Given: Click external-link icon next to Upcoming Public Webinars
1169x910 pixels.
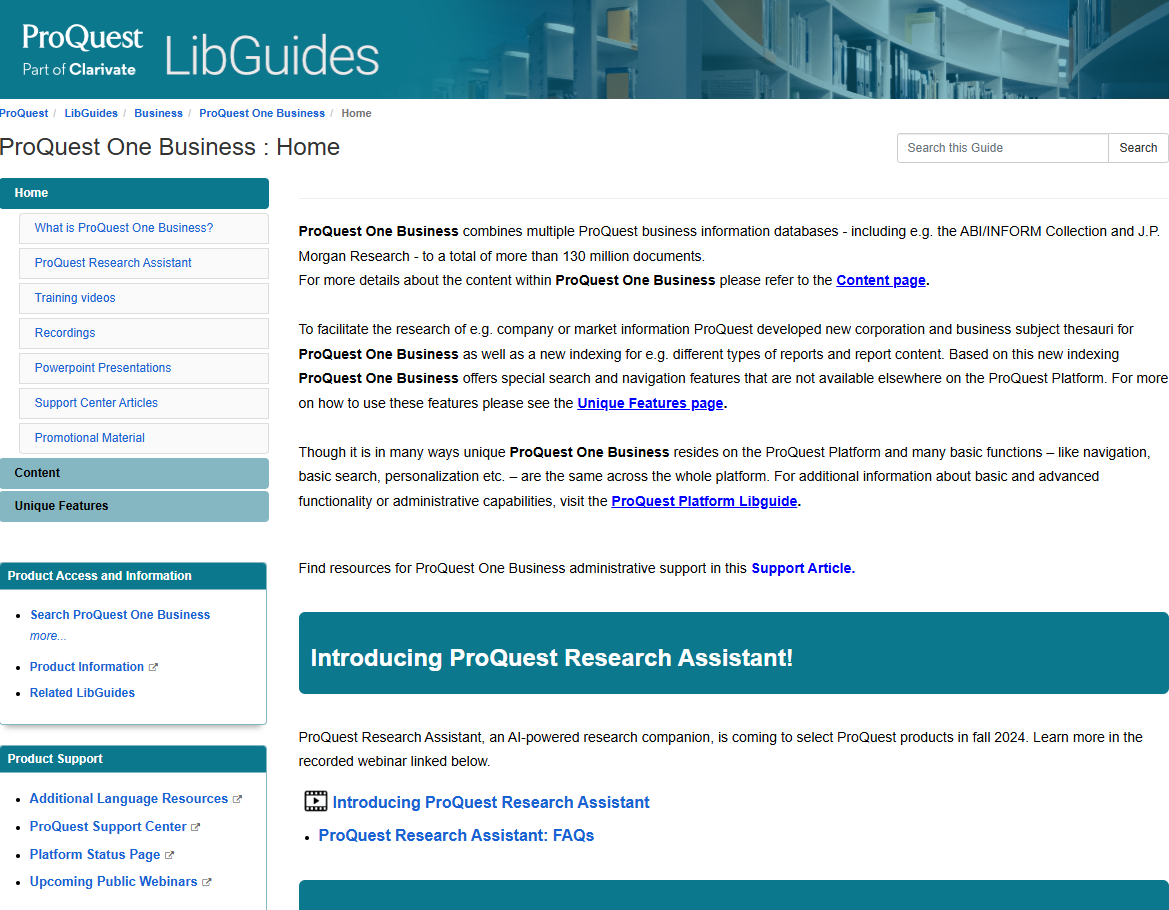Looking at the screenshot, I should 207,882.
